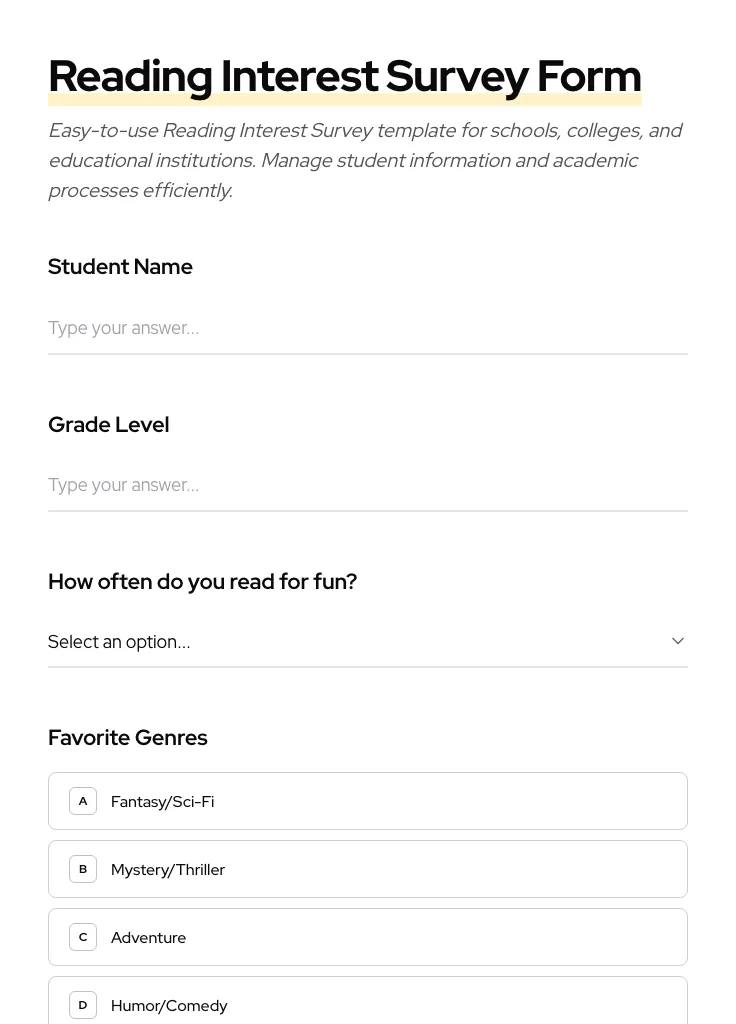Select the Mystery/Thriller genre option
The height and width of the screenshot is (1024, 736).
click(368, 869)
